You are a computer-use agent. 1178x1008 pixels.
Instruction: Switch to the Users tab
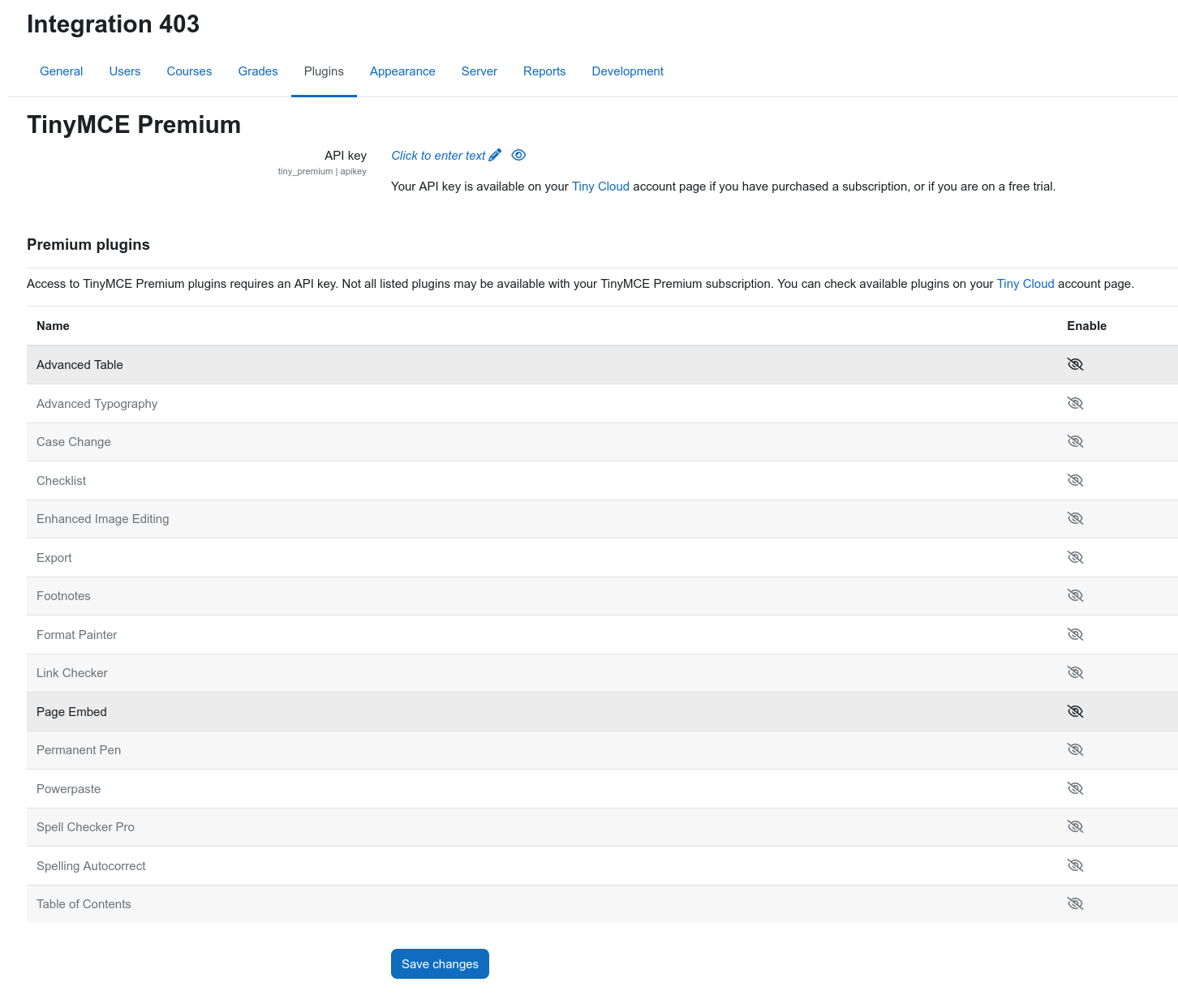(125, 71)
